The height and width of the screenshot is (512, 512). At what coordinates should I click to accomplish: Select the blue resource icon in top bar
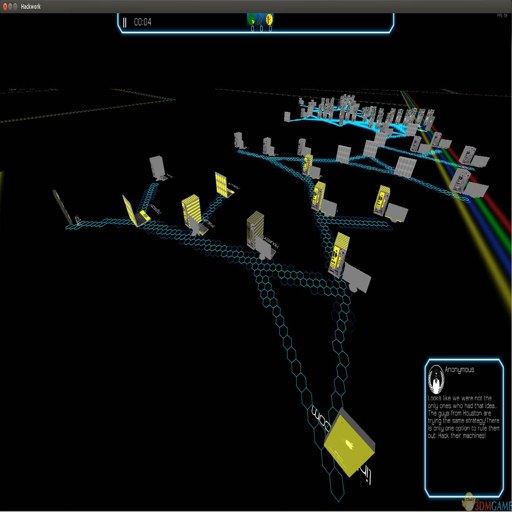(261, 19)
